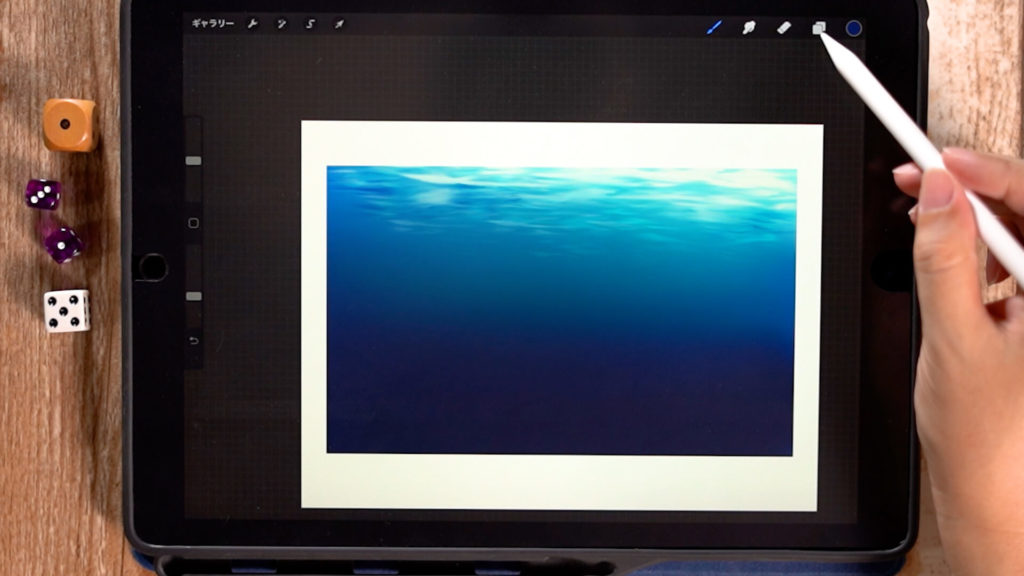Select the Eraser tool
The width and height of the screenshot is (1024, 576).
coord(783,28)
